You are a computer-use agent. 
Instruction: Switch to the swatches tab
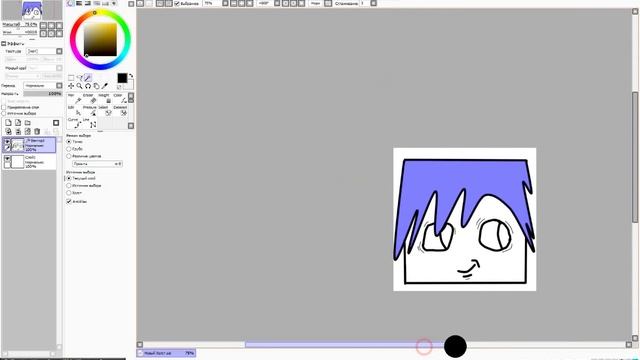105,3
